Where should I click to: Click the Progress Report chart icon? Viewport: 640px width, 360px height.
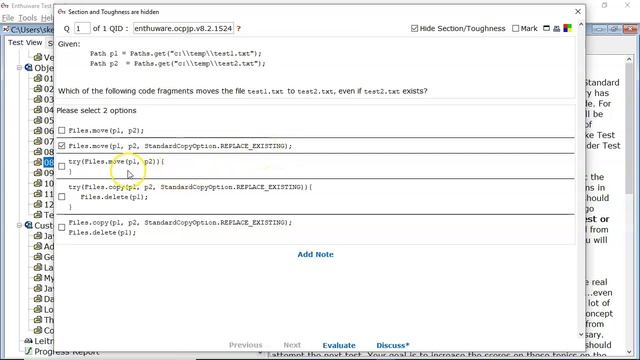coord(29,351)
